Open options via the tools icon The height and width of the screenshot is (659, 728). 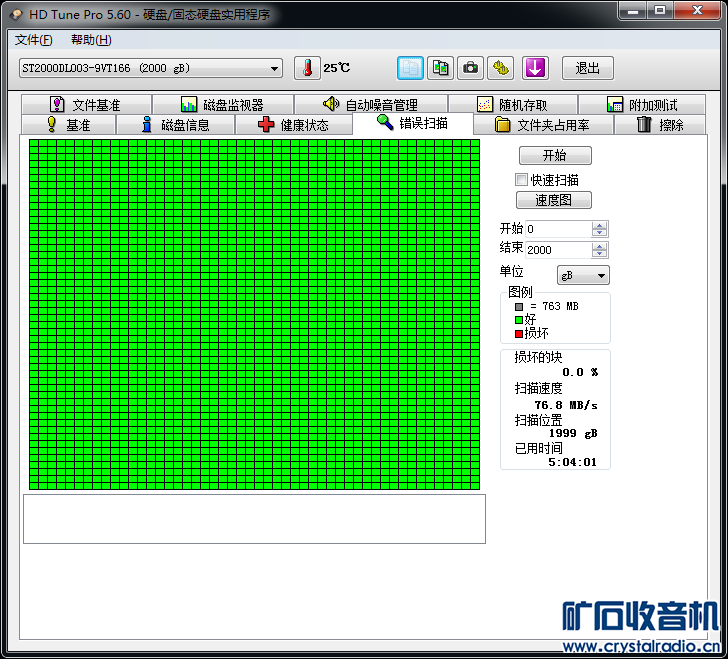point(500,68)
